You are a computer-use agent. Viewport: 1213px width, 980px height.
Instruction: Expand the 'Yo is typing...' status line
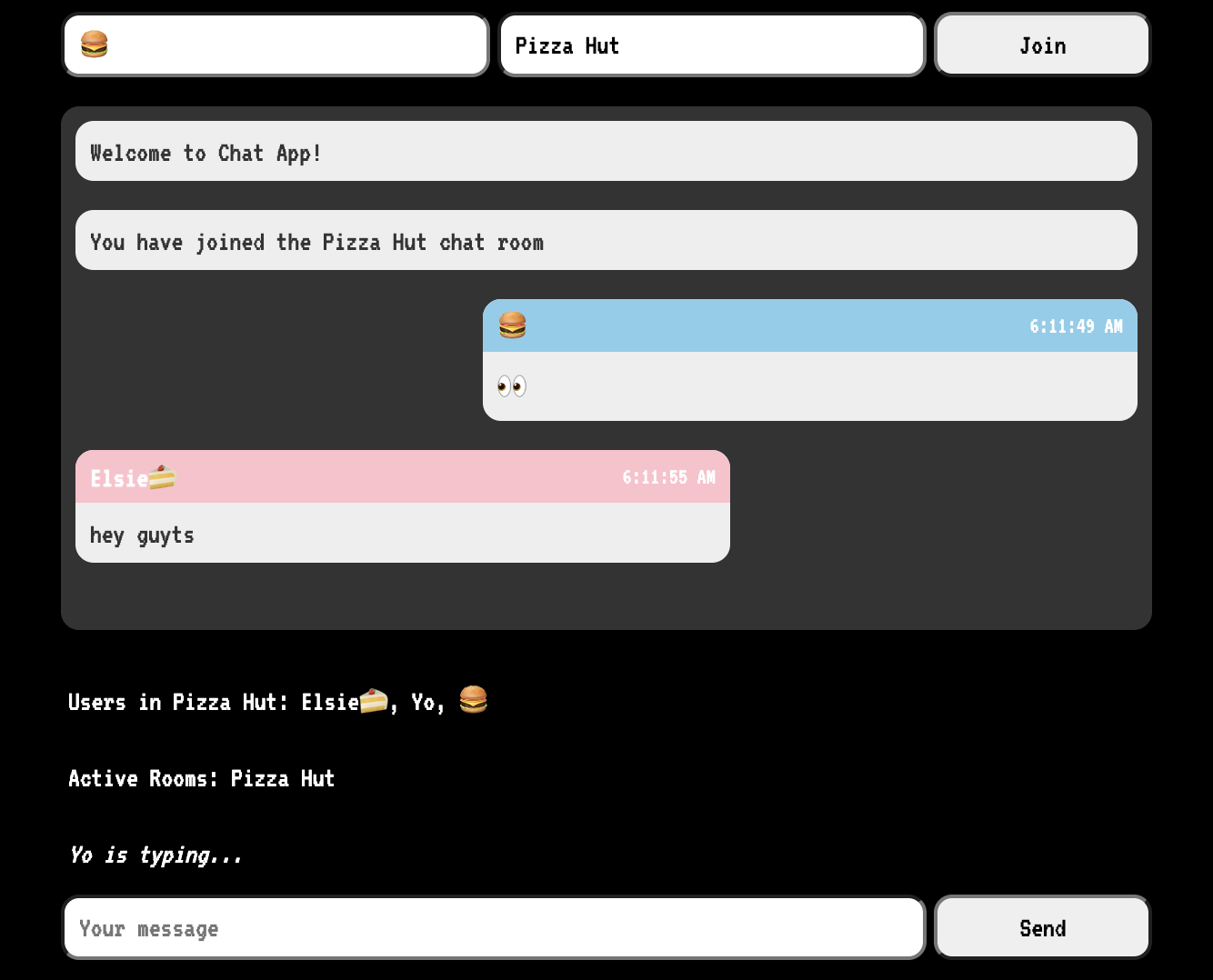[155, 855]
